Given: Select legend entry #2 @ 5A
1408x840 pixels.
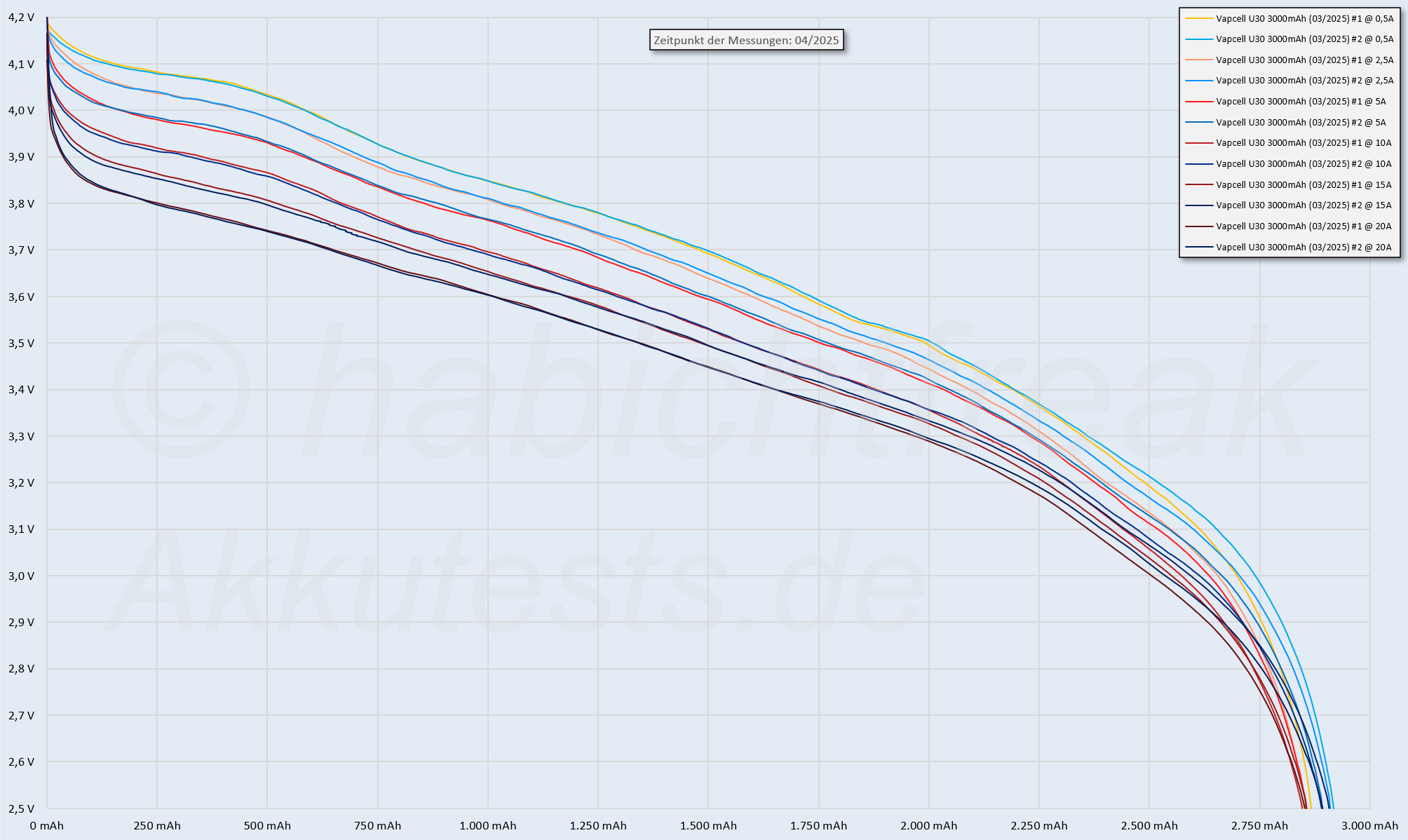Looking at the screenshot, I should pyautogui.click(x=1301, y=122).
